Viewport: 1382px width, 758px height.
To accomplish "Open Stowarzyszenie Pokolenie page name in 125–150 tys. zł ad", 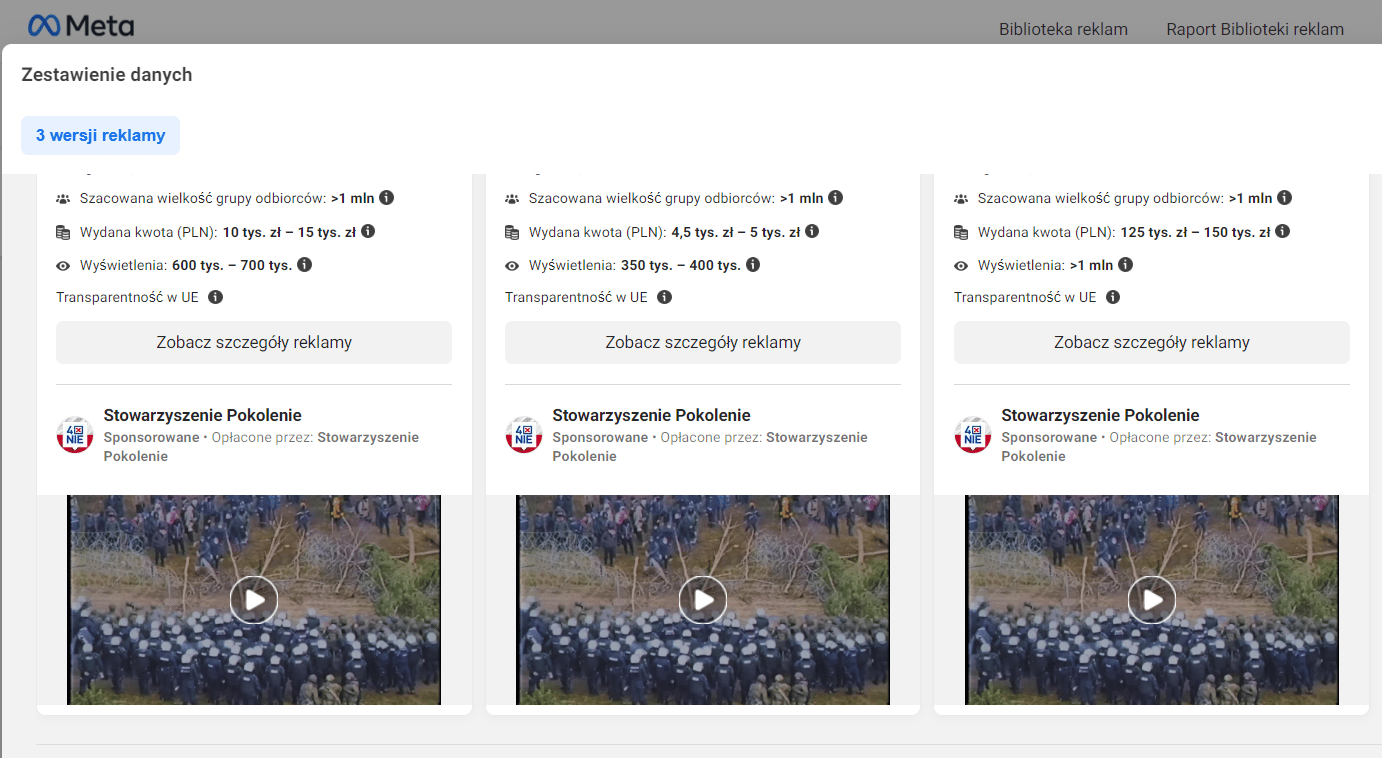I will click(x=1101, y=415).
